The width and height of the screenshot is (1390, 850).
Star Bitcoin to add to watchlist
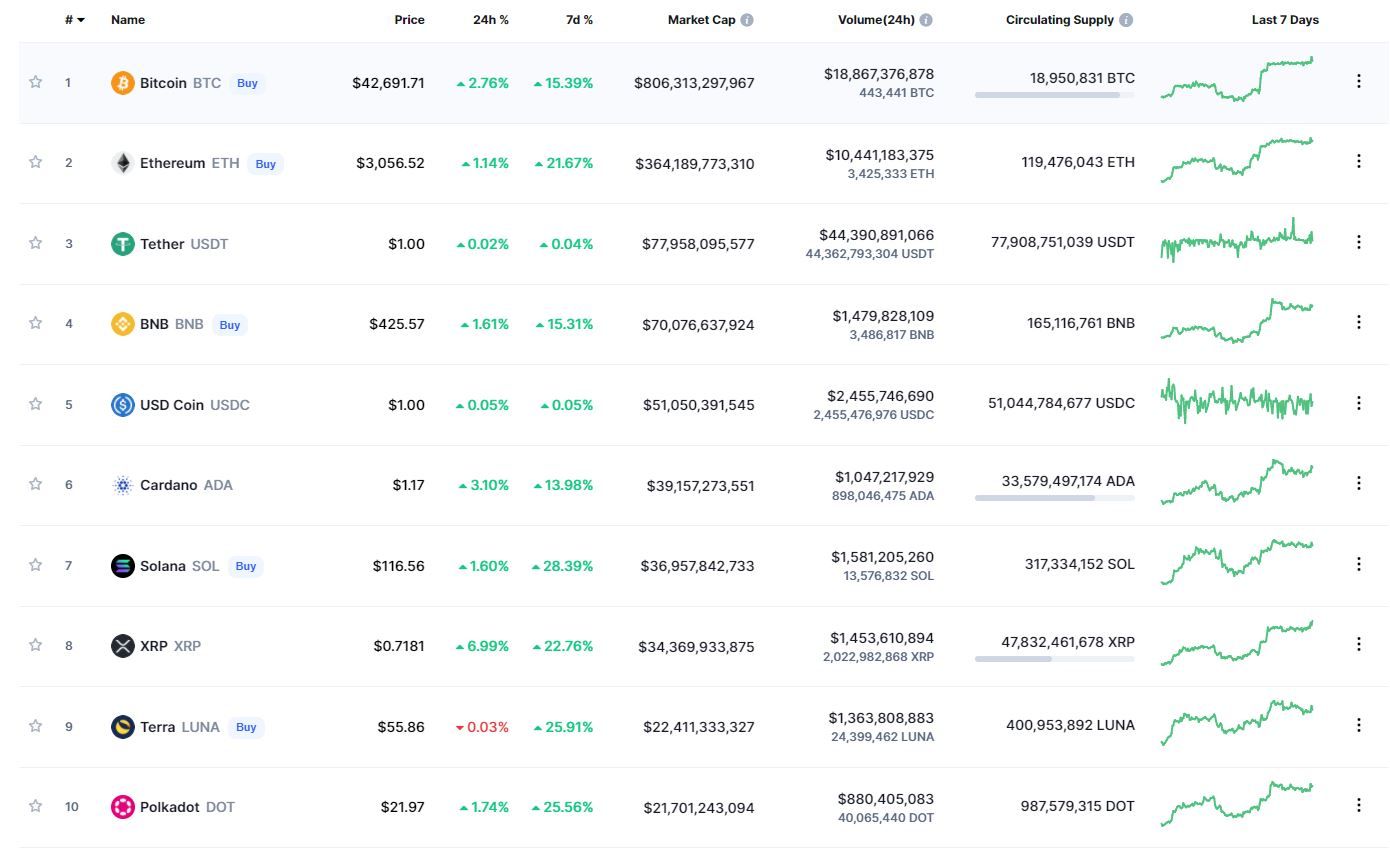coord(36,82)
